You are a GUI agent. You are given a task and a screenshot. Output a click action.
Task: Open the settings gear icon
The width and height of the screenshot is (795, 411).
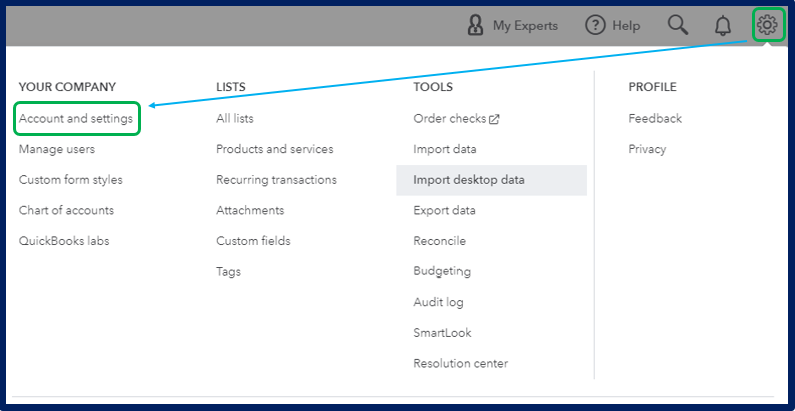coord(767,25)
